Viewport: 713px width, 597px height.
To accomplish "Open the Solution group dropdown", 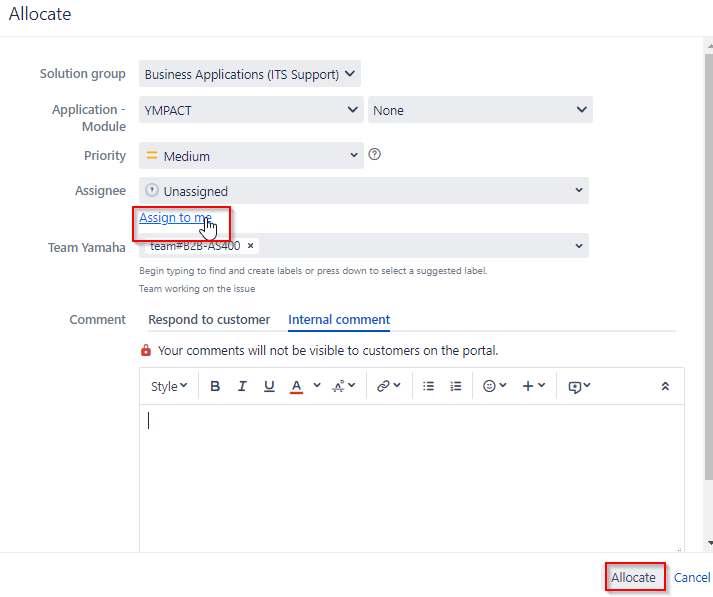I will [250, 74].
